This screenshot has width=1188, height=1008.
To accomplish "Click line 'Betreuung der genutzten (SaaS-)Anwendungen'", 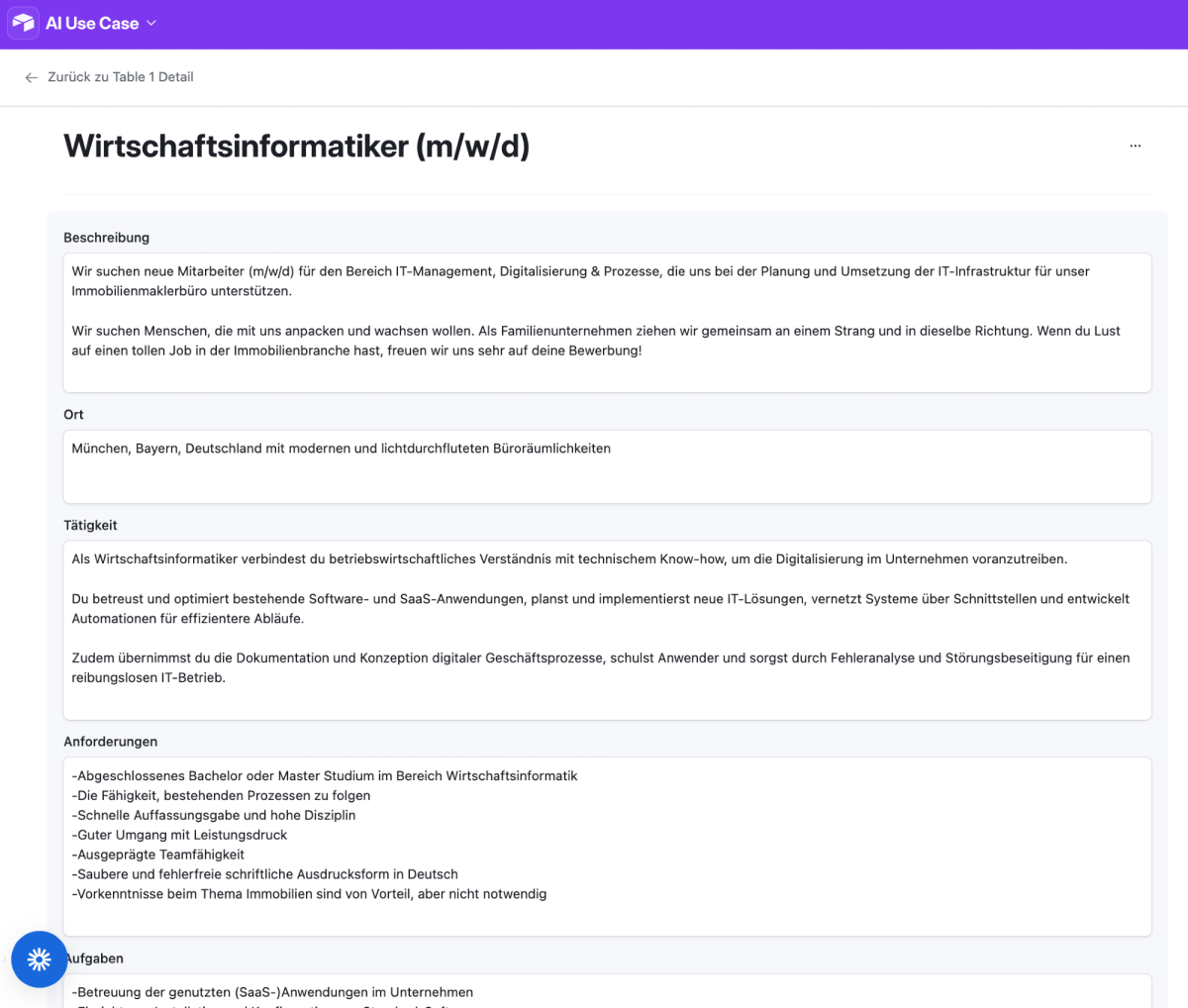I will click(272, 992).
